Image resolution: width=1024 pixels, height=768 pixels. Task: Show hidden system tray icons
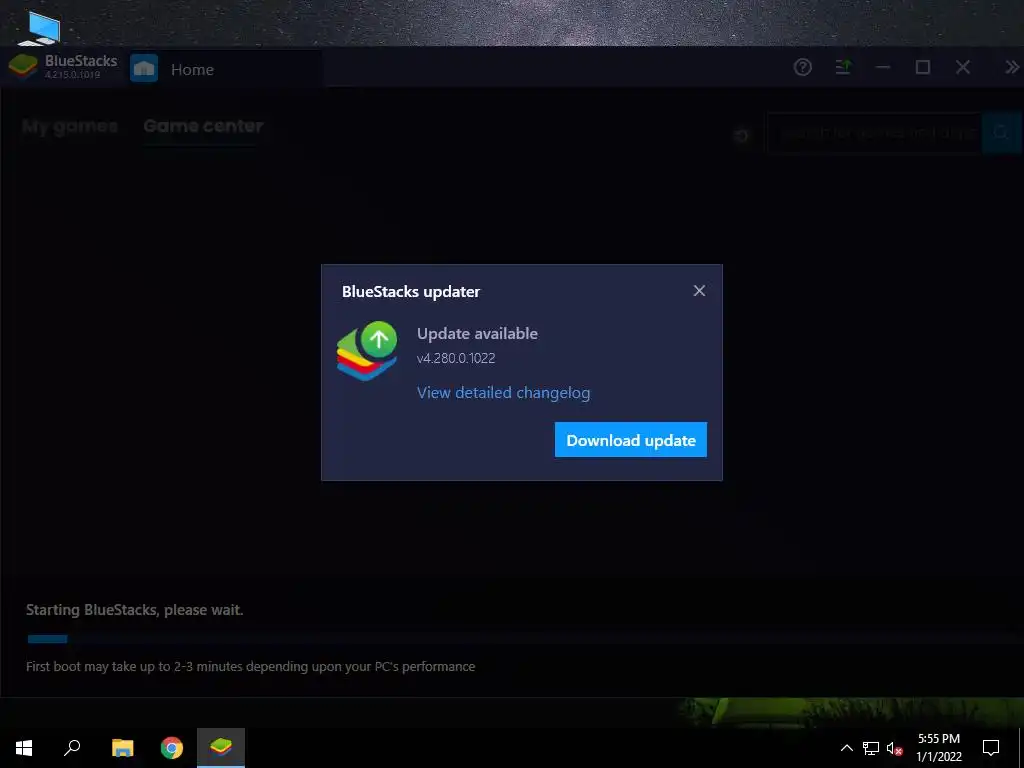pyautogui.click(x=846, y=748)
